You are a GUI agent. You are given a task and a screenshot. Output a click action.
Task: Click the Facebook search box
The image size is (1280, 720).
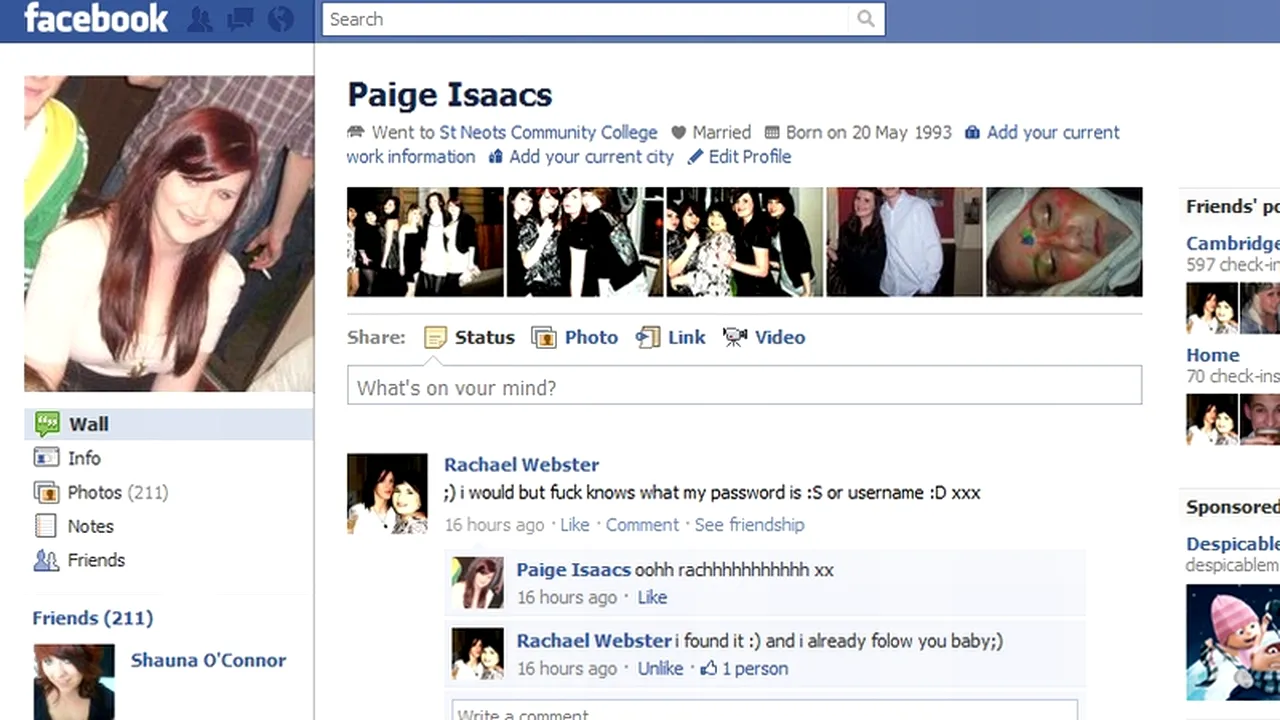[590, 19]
